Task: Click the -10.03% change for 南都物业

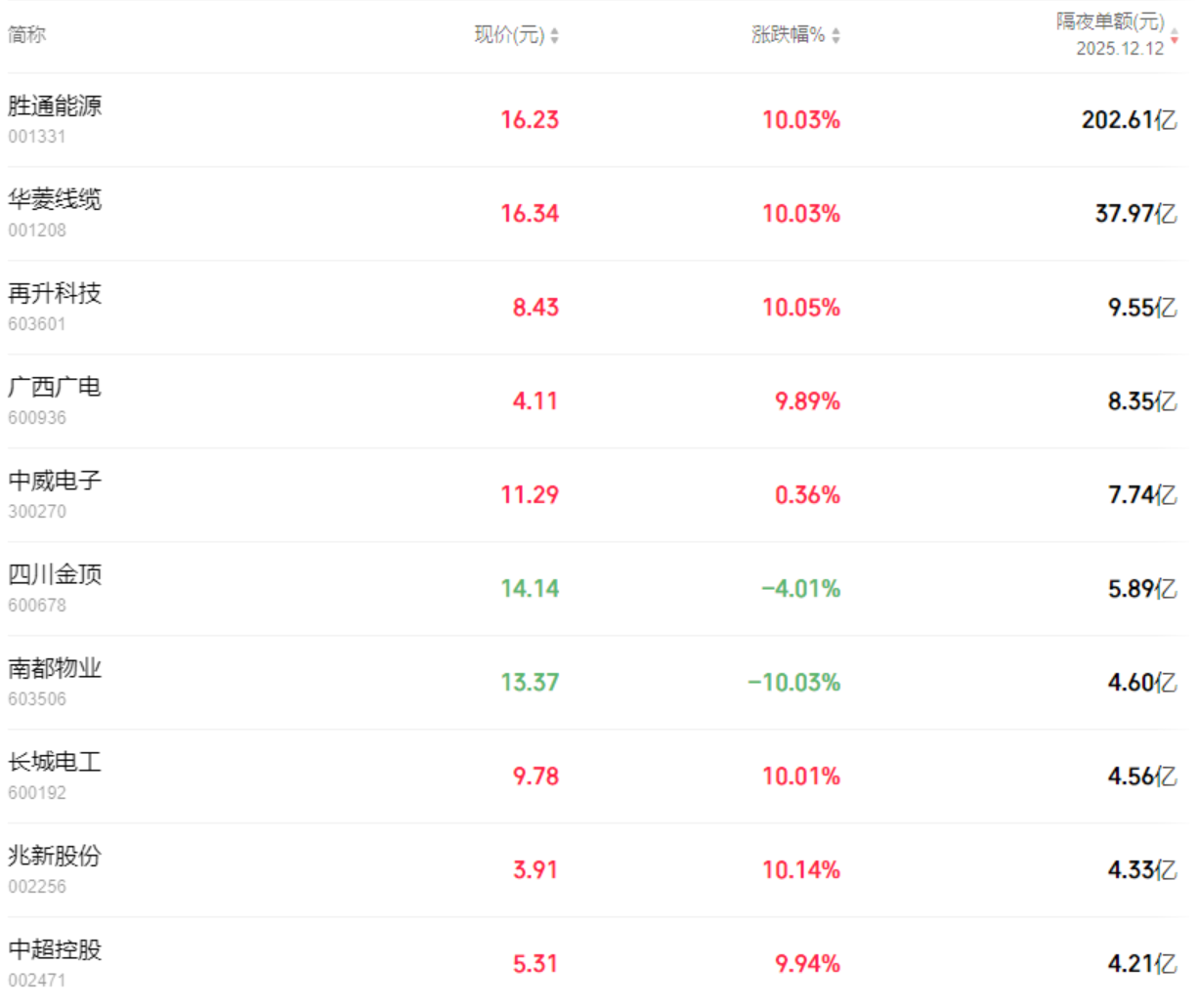Action: [x=793, y=683]
